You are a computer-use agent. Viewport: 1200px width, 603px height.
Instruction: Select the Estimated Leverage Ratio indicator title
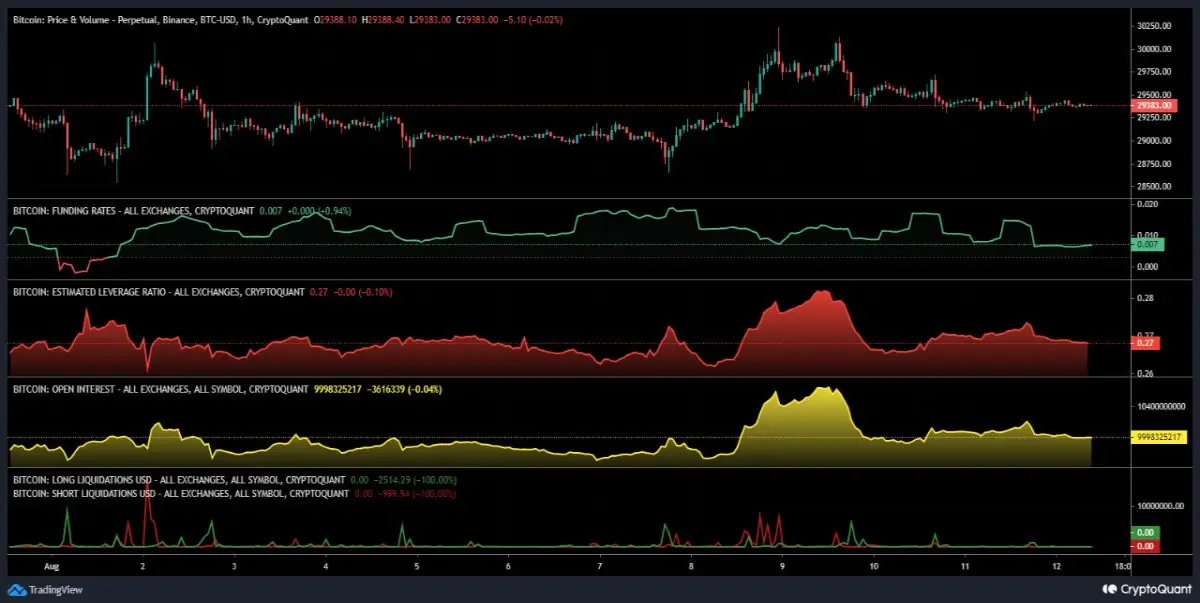(x=157, y=292)
